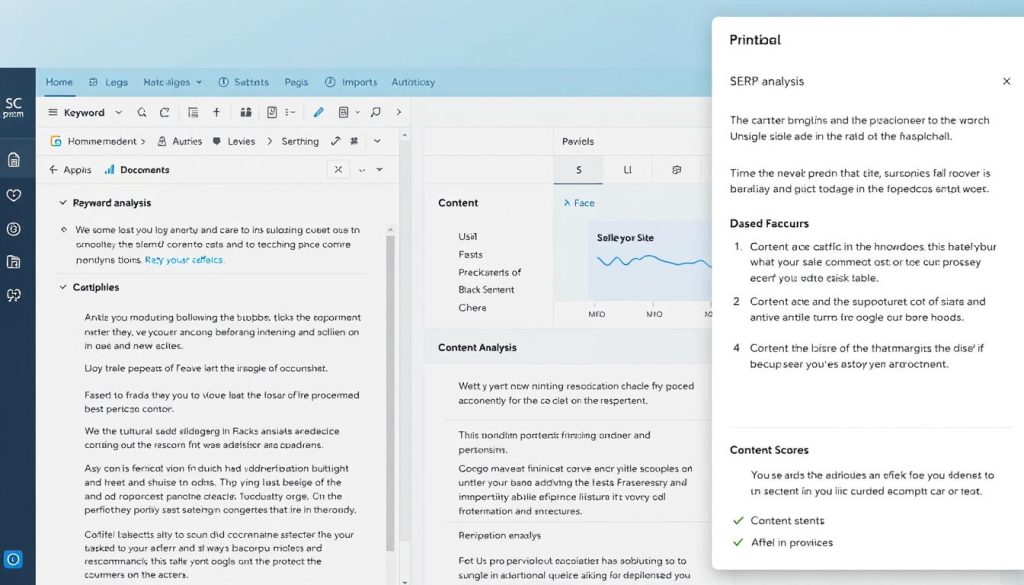Click the Face link above the chart
This screenshot has width=1024, height=585.
coord(580,203)
